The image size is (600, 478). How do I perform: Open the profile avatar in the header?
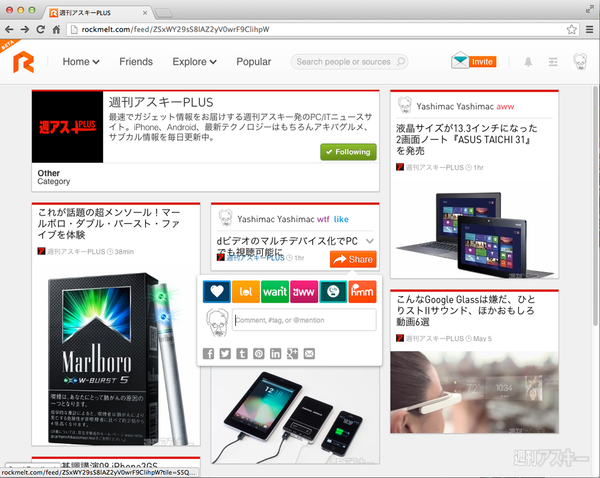tap(580, 61)
